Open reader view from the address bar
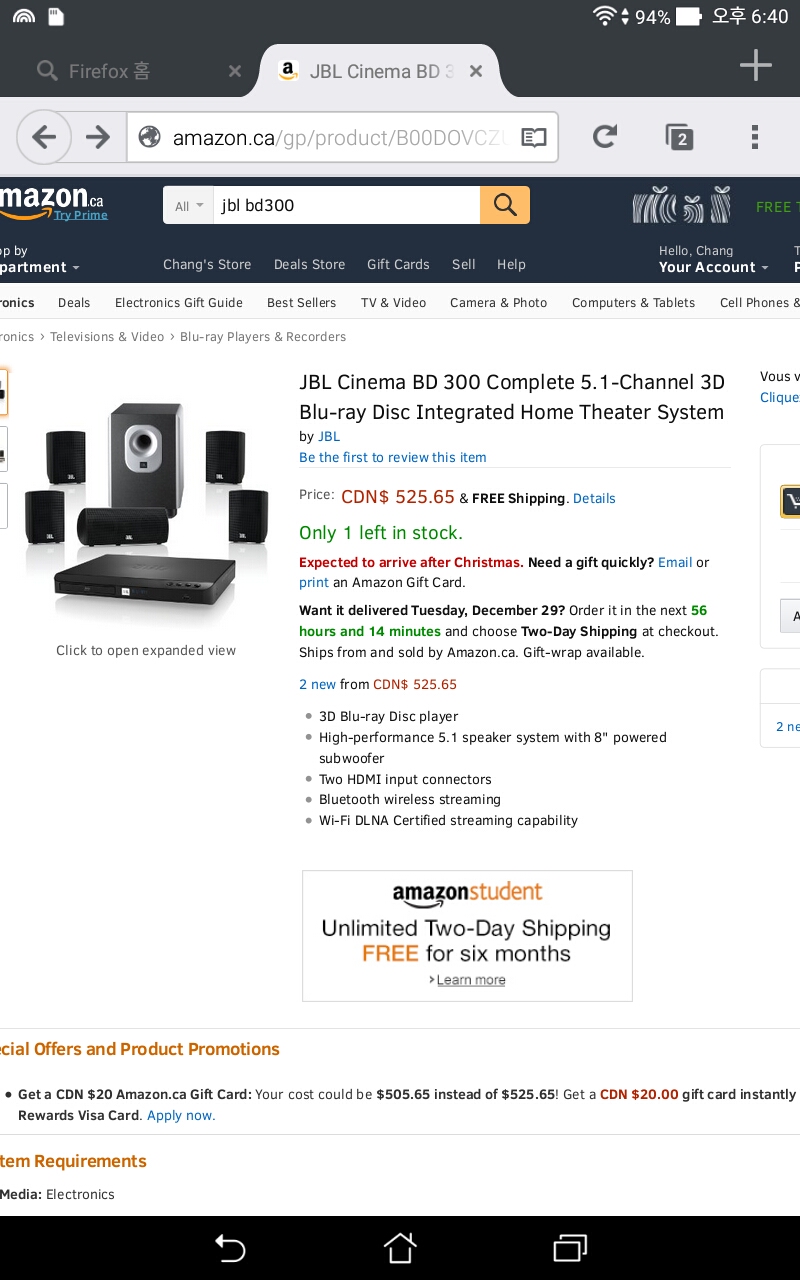The height and width of the screenshot is (1280, 800). [534, 137]
